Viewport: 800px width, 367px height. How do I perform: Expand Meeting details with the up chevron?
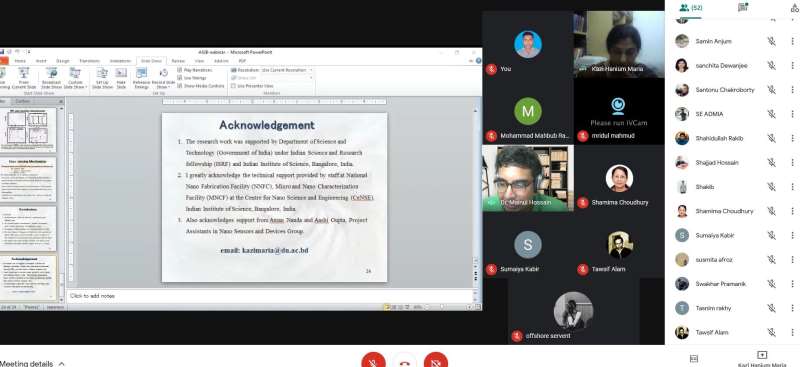coord(62,363)
